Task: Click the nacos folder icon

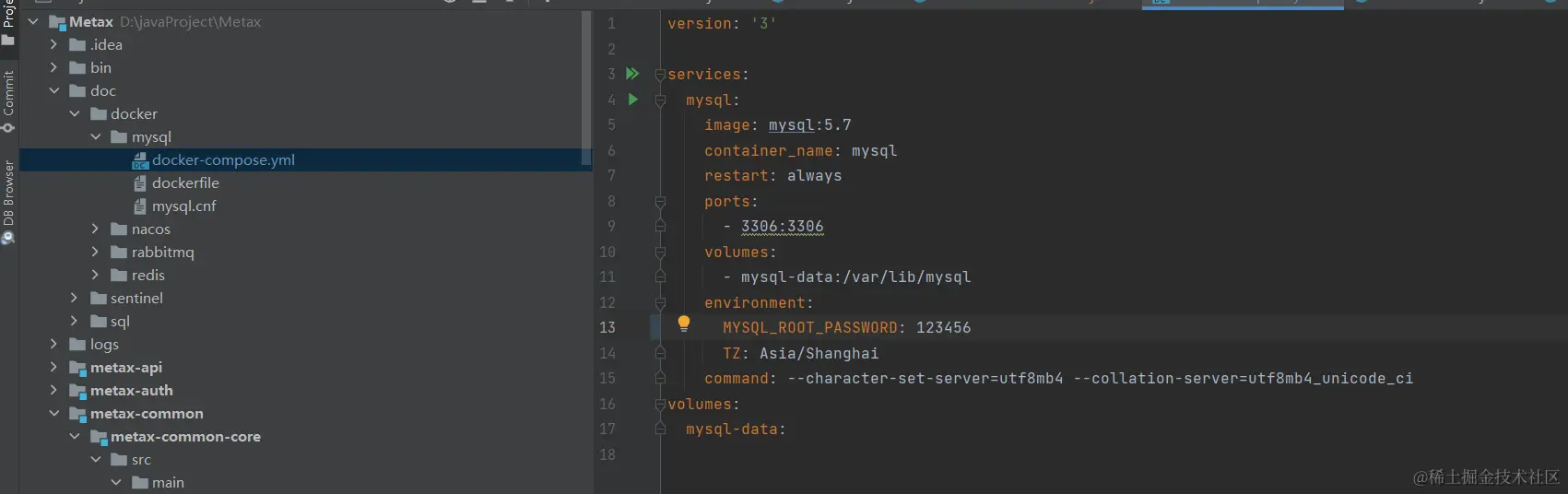Action: [119, 229]
